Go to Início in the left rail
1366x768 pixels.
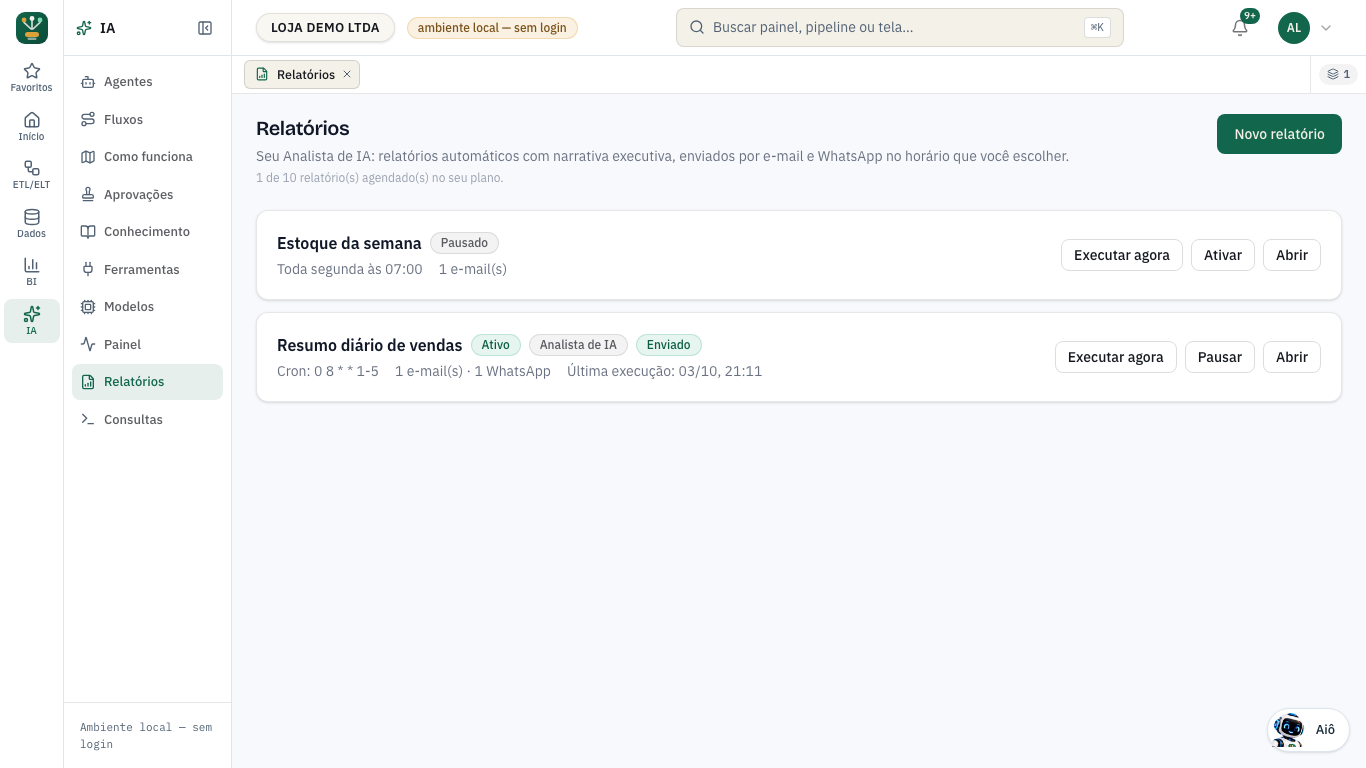pyautogui.click(x=32, y=126)
